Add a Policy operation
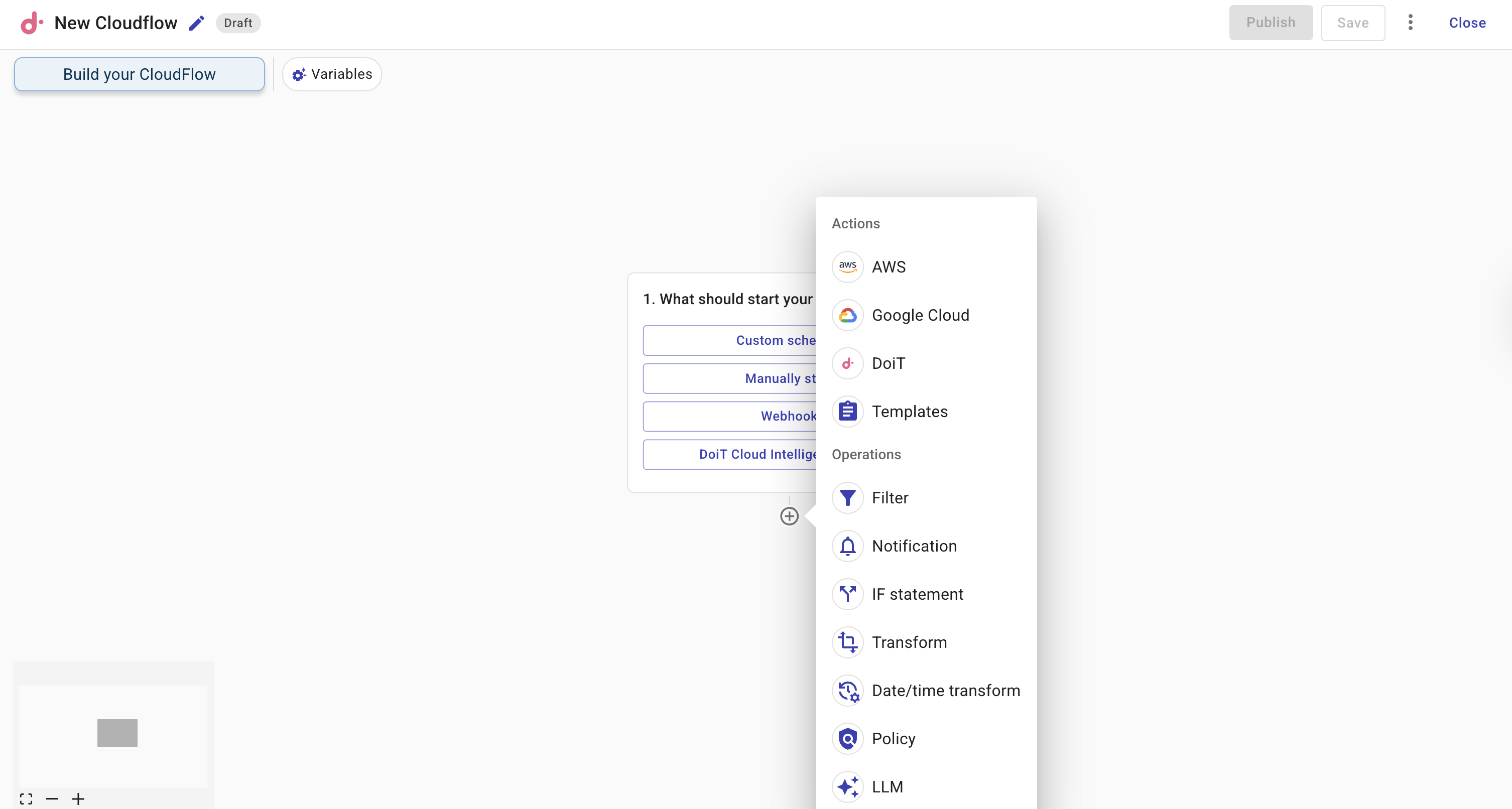This screenshot has height=809, width=1512. (893, 739)
